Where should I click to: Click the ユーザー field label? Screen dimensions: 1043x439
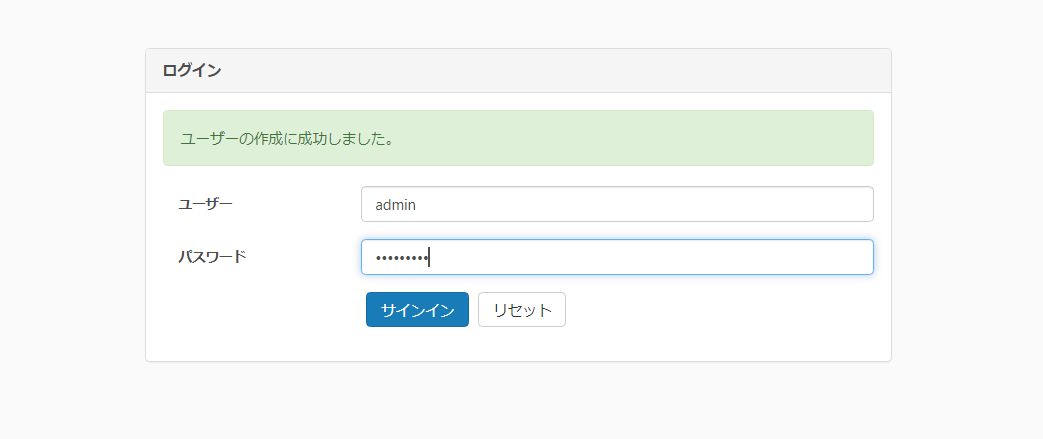[205, 204]
